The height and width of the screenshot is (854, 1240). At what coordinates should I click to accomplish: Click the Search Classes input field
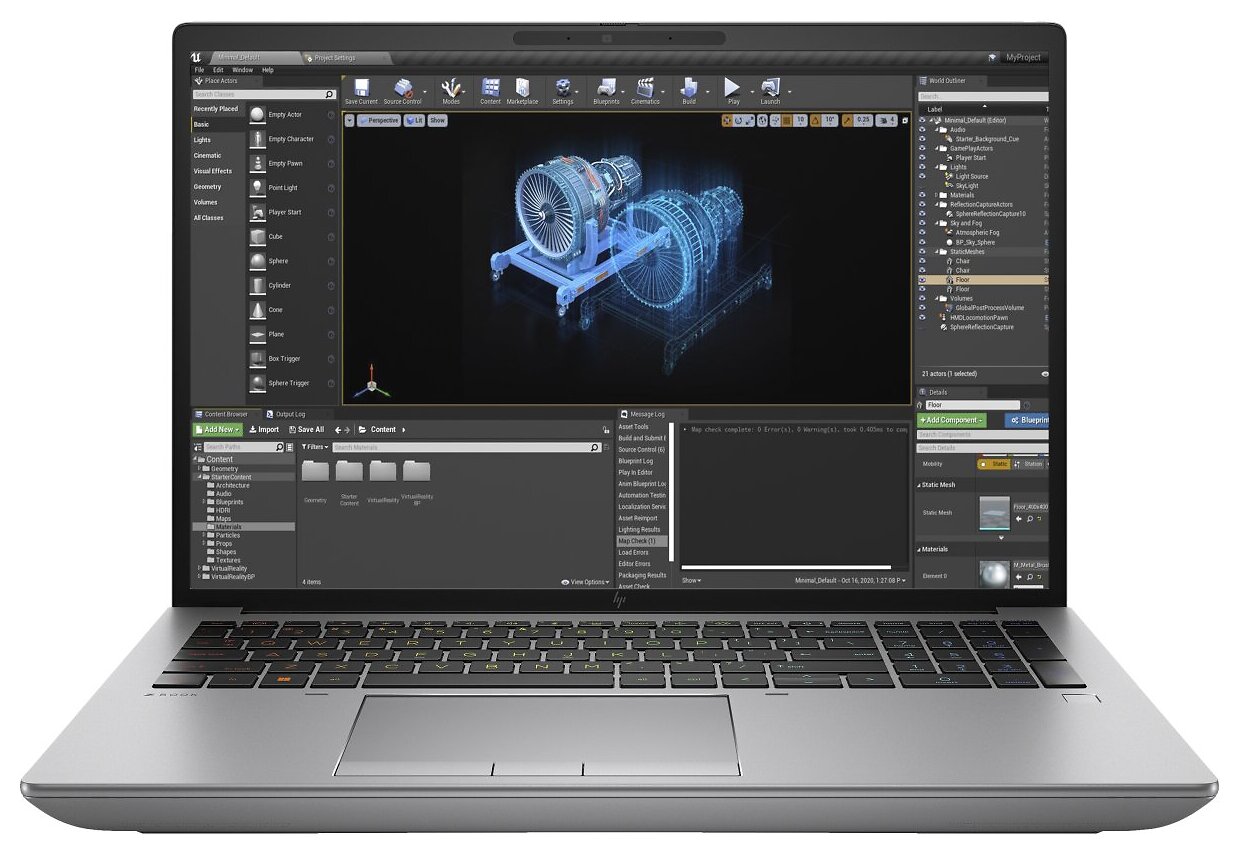(264, 94)
